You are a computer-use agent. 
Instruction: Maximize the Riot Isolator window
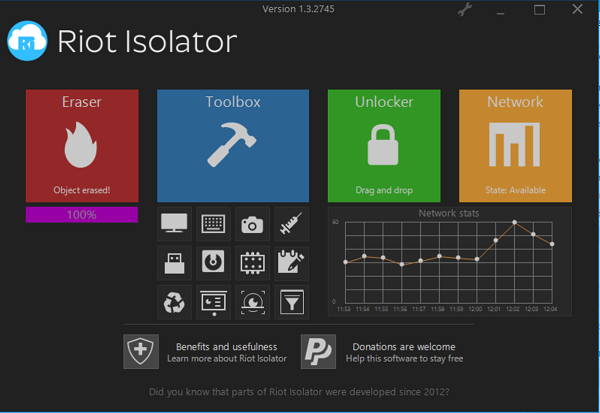pyautogui.click(x=539, y=10)
